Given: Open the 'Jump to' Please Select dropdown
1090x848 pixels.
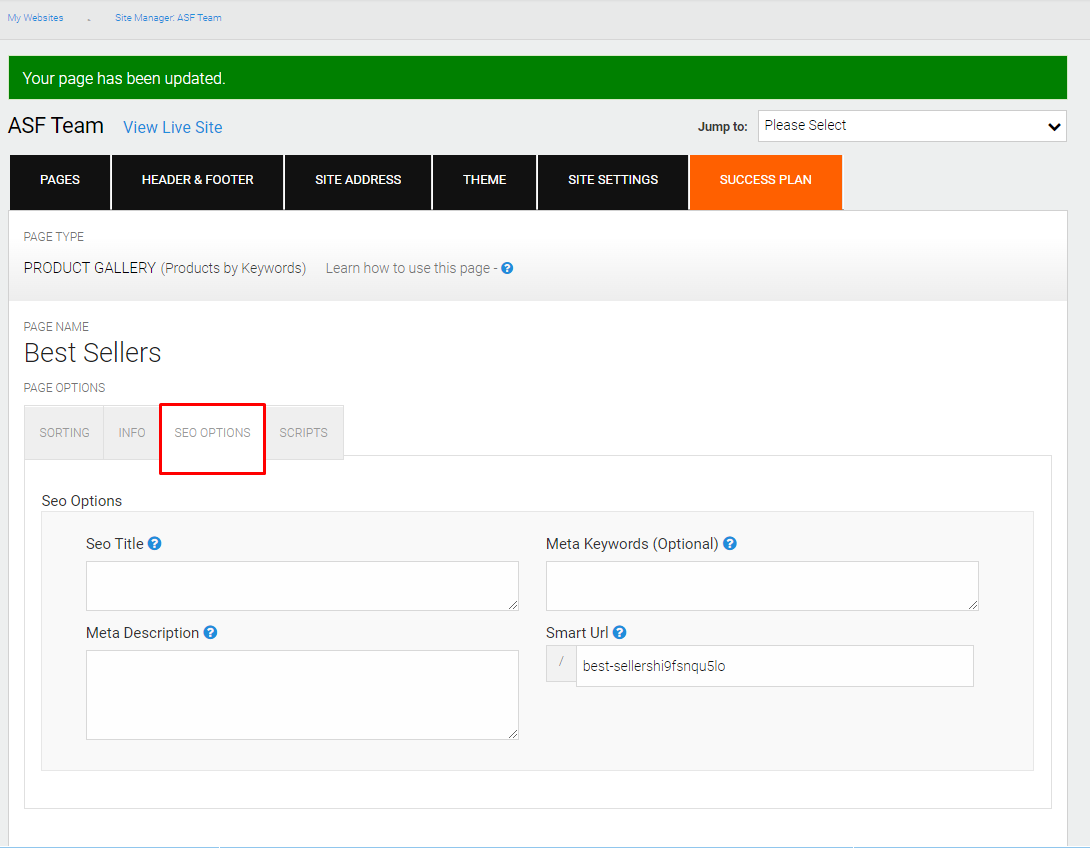Looking at the screenshot, I should coord(912,126).
